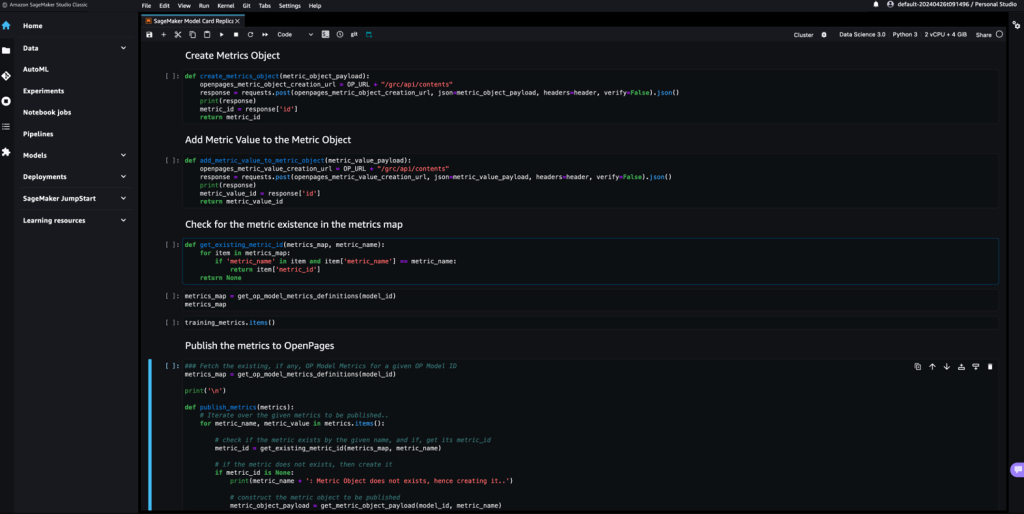Click the Data Science 3.0 image selector
This screenshot has height=514, width=1024.
tap(862, 35)
